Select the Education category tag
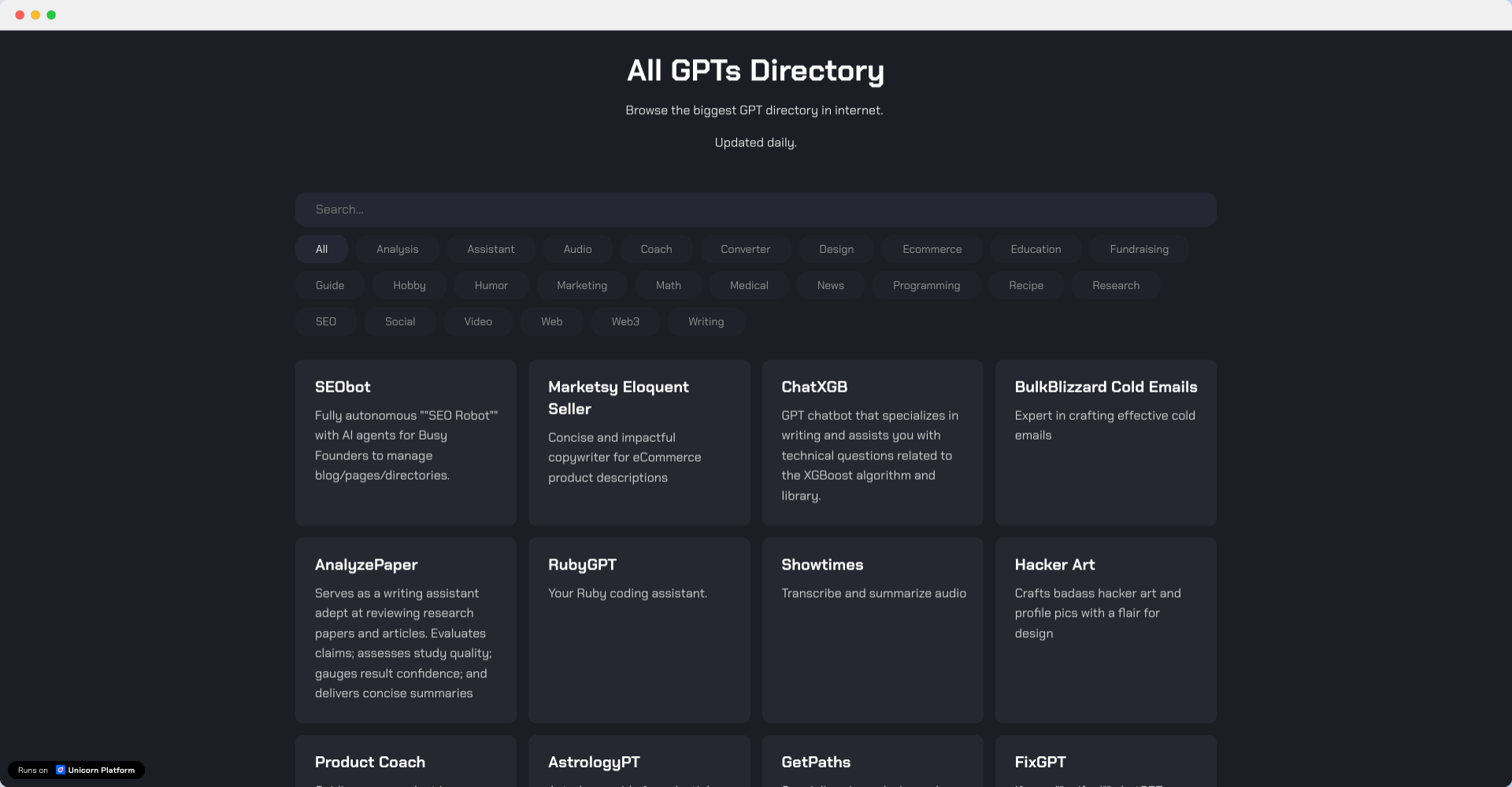Viewport: 1512px width, 787px height. (x=1036, y=249)
